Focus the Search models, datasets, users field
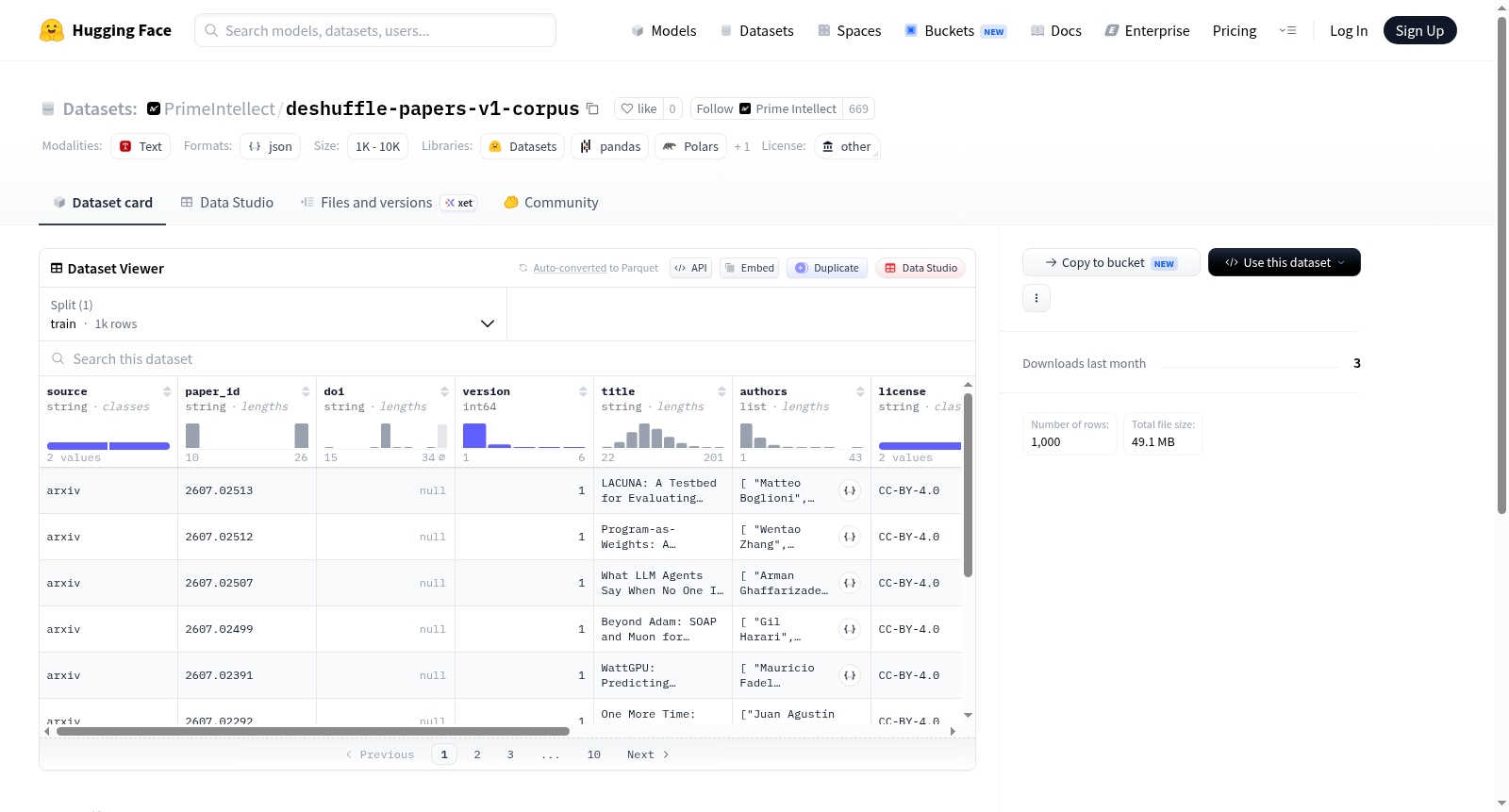 [375, 30]
